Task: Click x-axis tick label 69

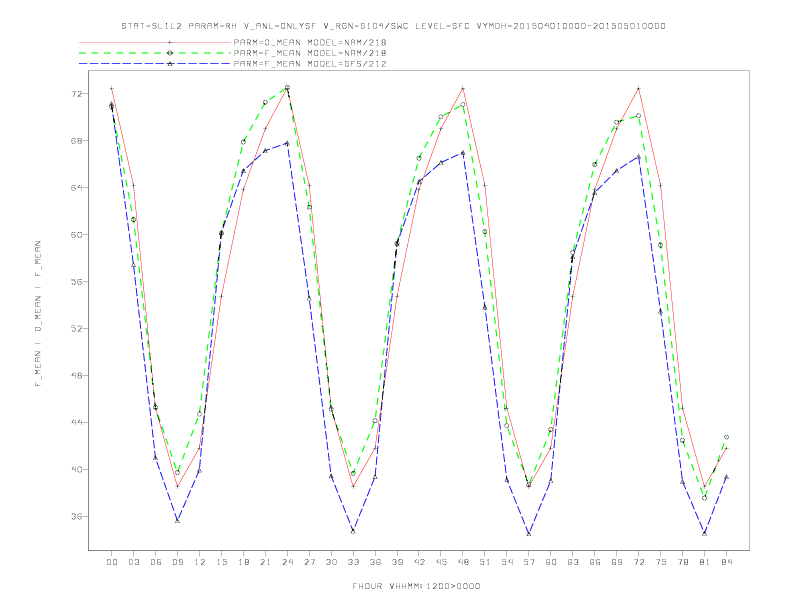Action: [617, 562]
